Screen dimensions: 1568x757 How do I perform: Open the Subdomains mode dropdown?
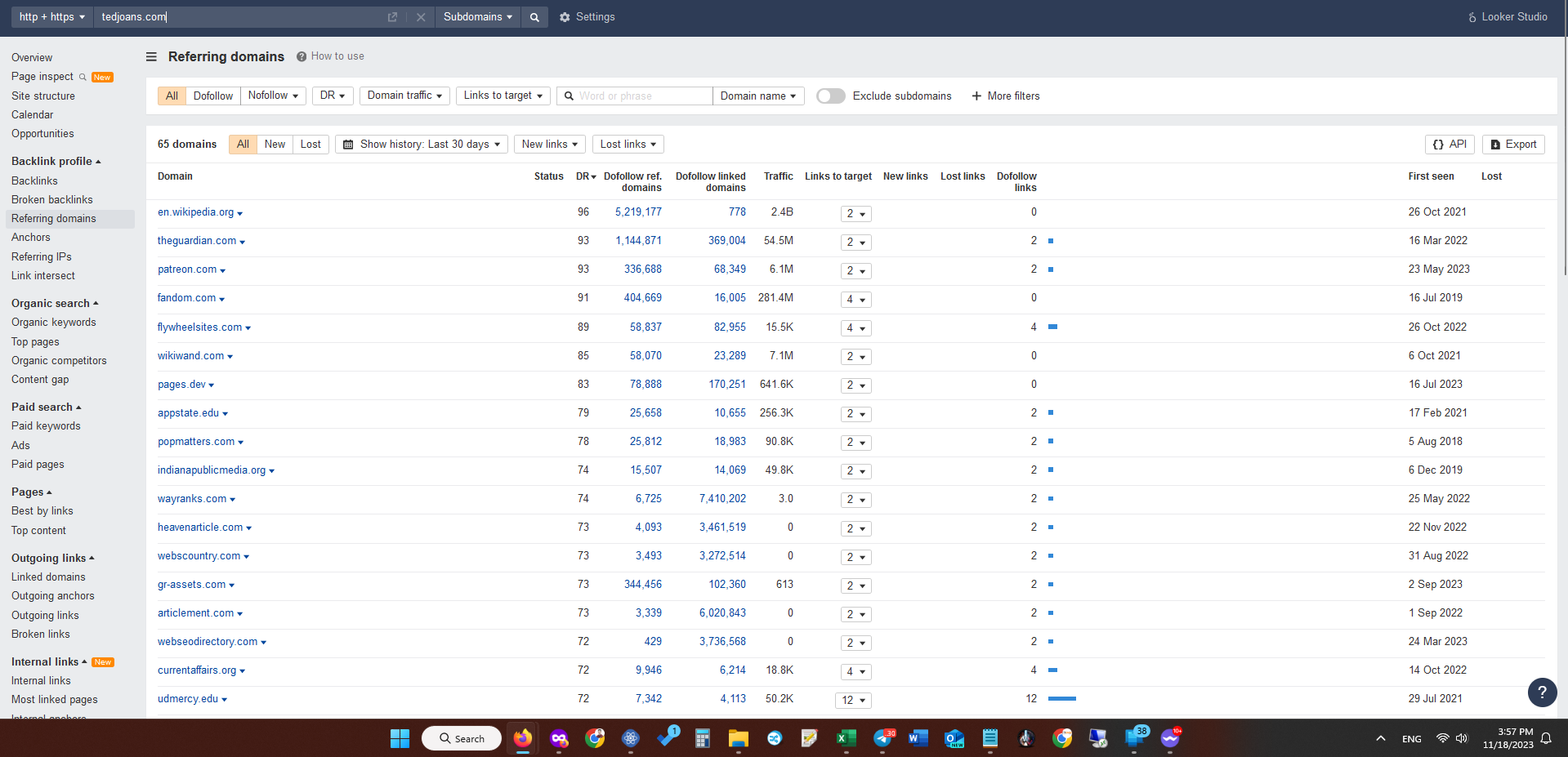coord(478,17)
